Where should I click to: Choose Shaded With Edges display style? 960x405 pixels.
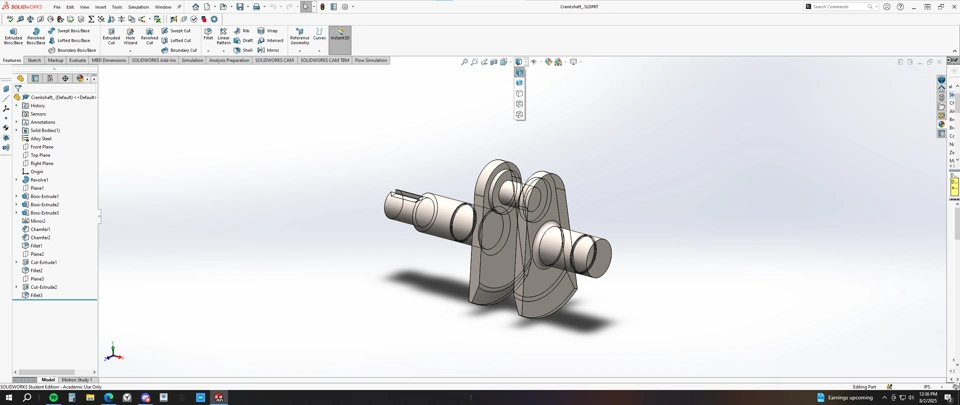[519, 72]
